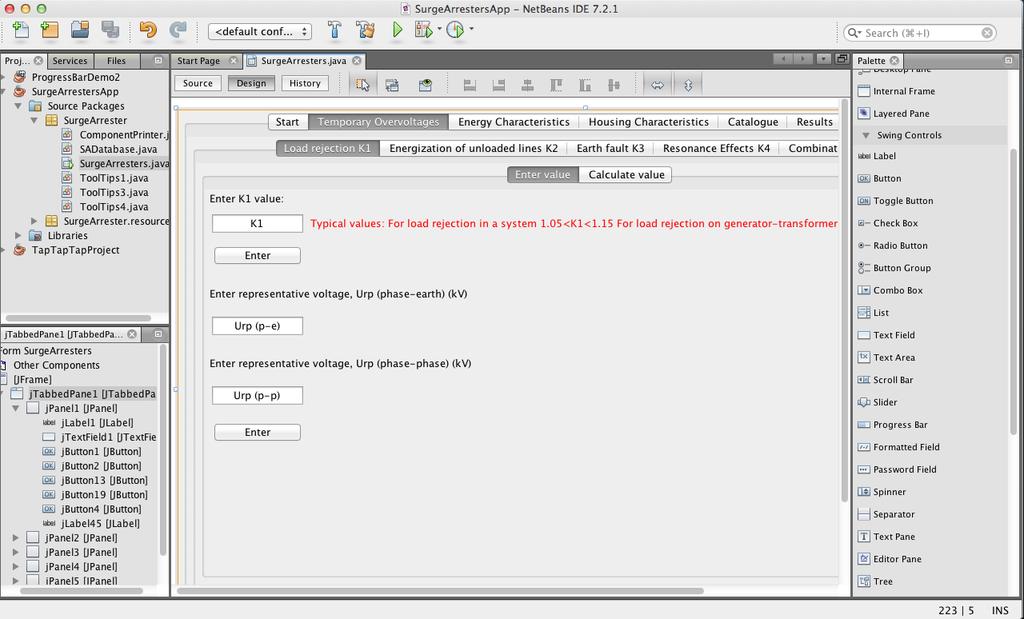The image size is (1024, 619).
Task: Click the designer's horizontal scrollbar
Action: point(440,591)
